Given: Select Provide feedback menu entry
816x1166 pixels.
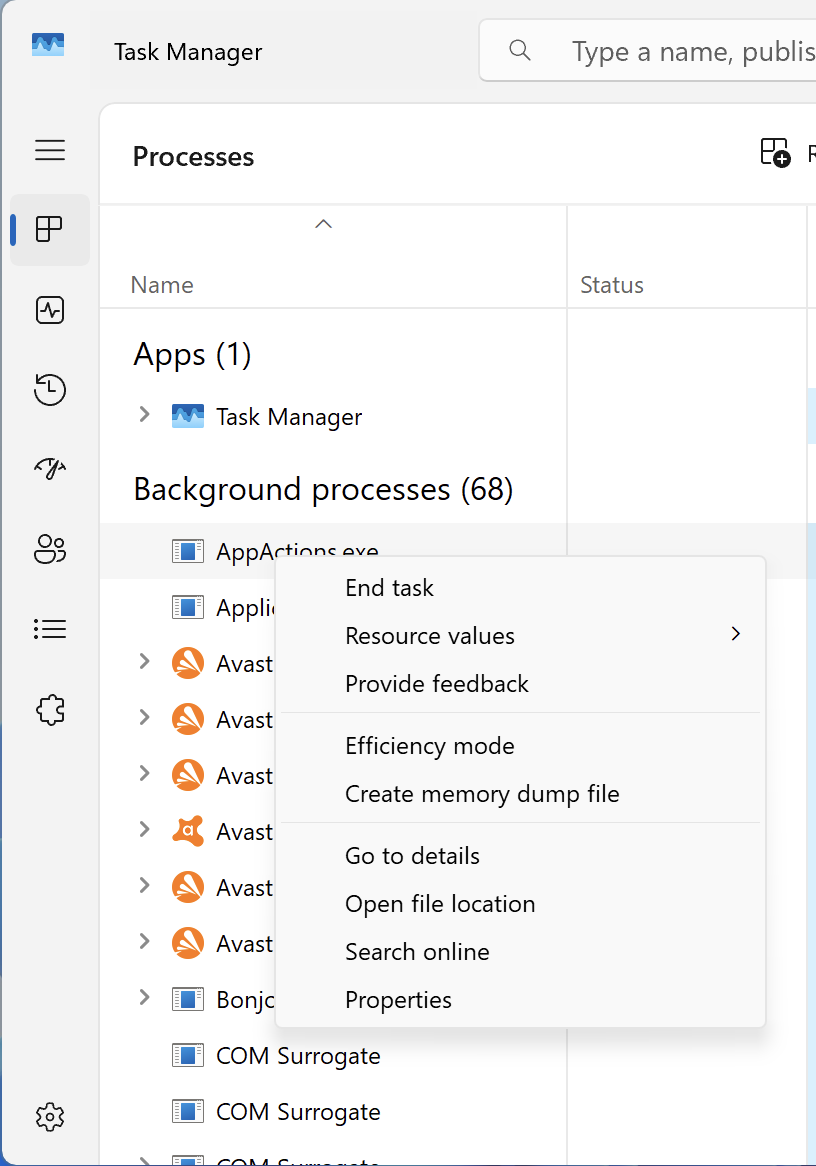Looking at the screenshot, I should [x=520, y=683].
